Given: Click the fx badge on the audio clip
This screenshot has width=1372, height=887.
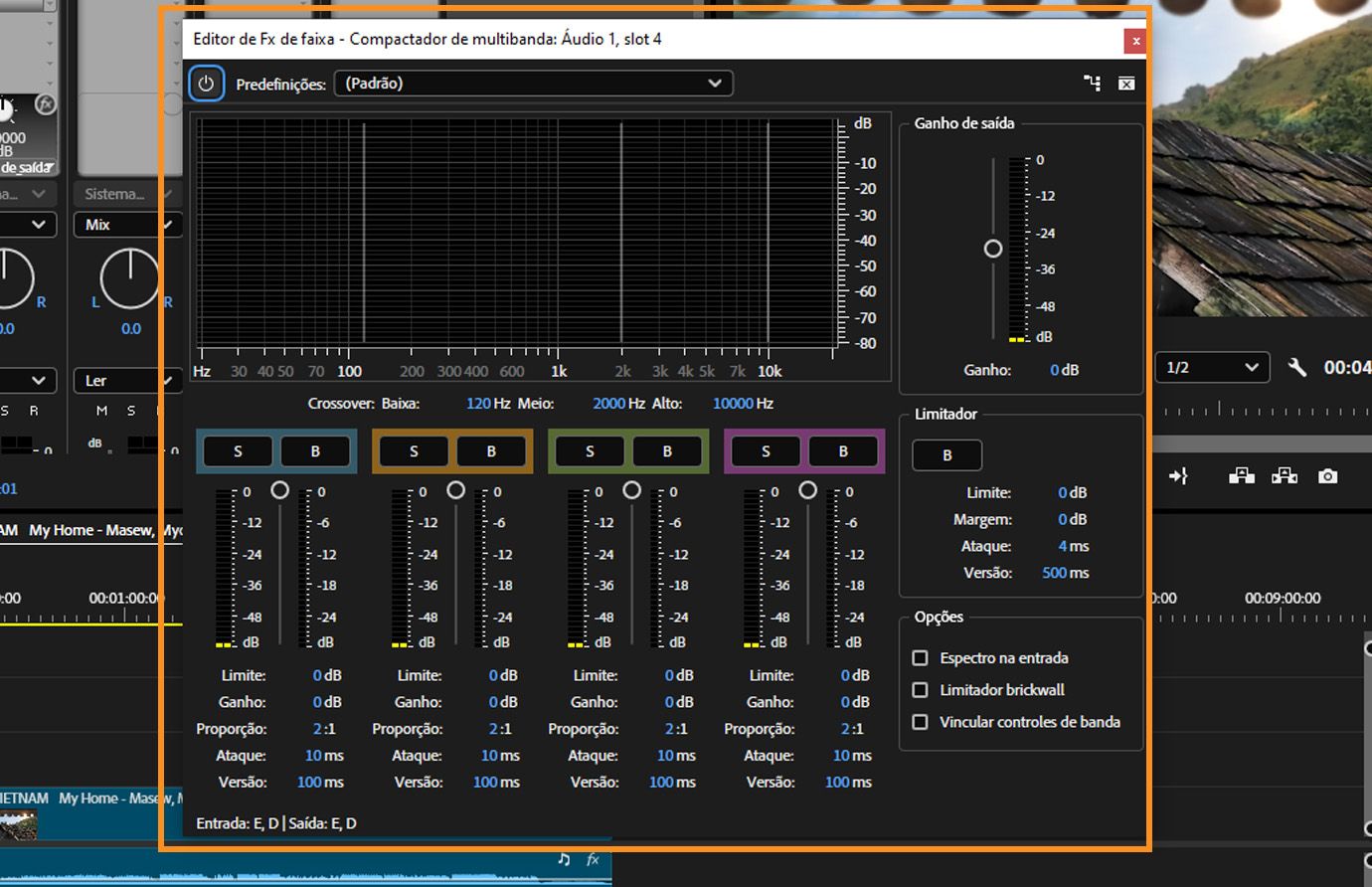Looking at the screenshot, I should click(x=591, y=859).
